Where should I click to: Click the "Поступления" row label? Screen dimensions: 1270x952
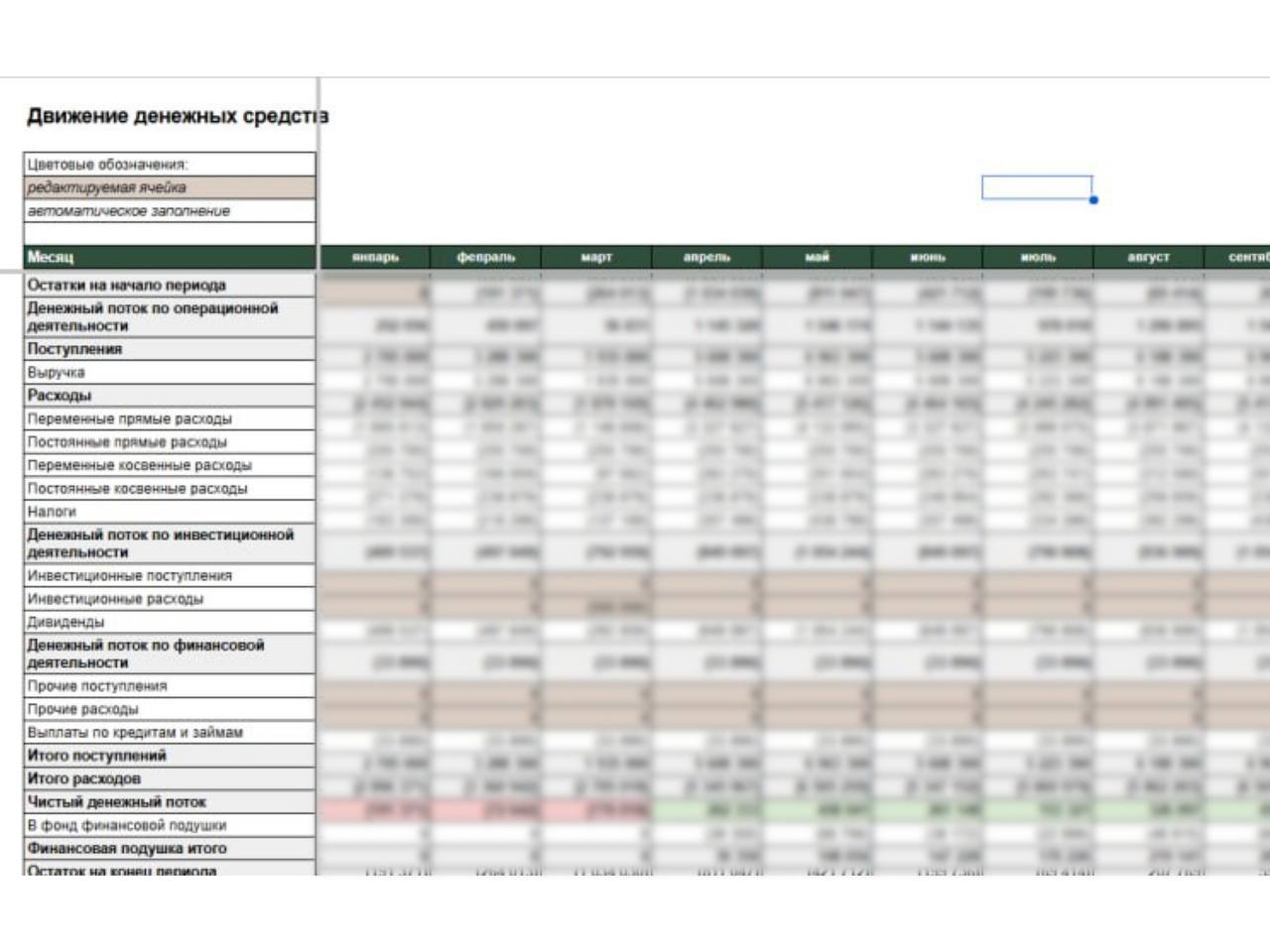point(170,349)
